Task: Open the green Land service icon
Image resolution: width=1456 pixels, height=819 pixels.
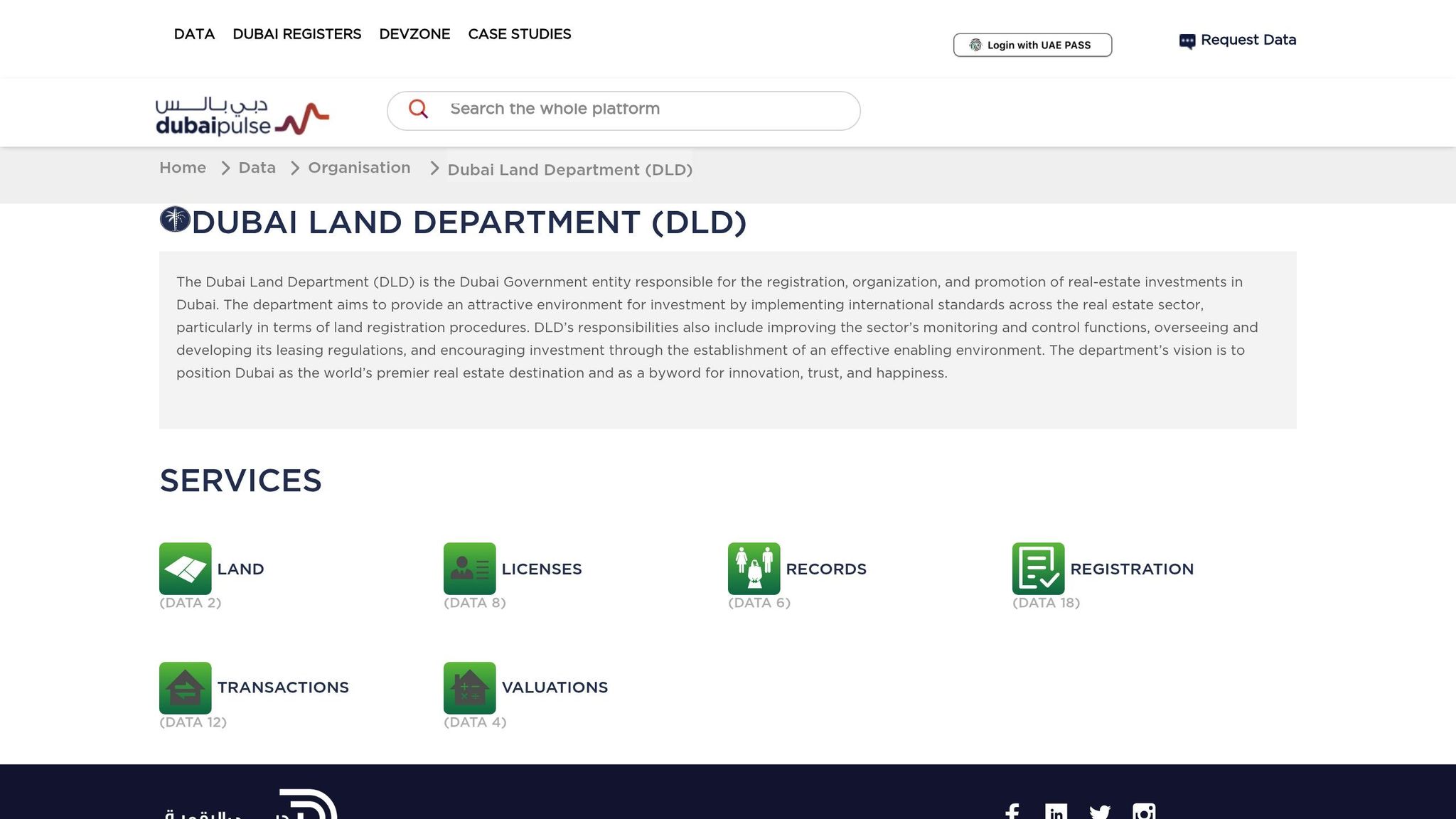Action: (186, 569)
